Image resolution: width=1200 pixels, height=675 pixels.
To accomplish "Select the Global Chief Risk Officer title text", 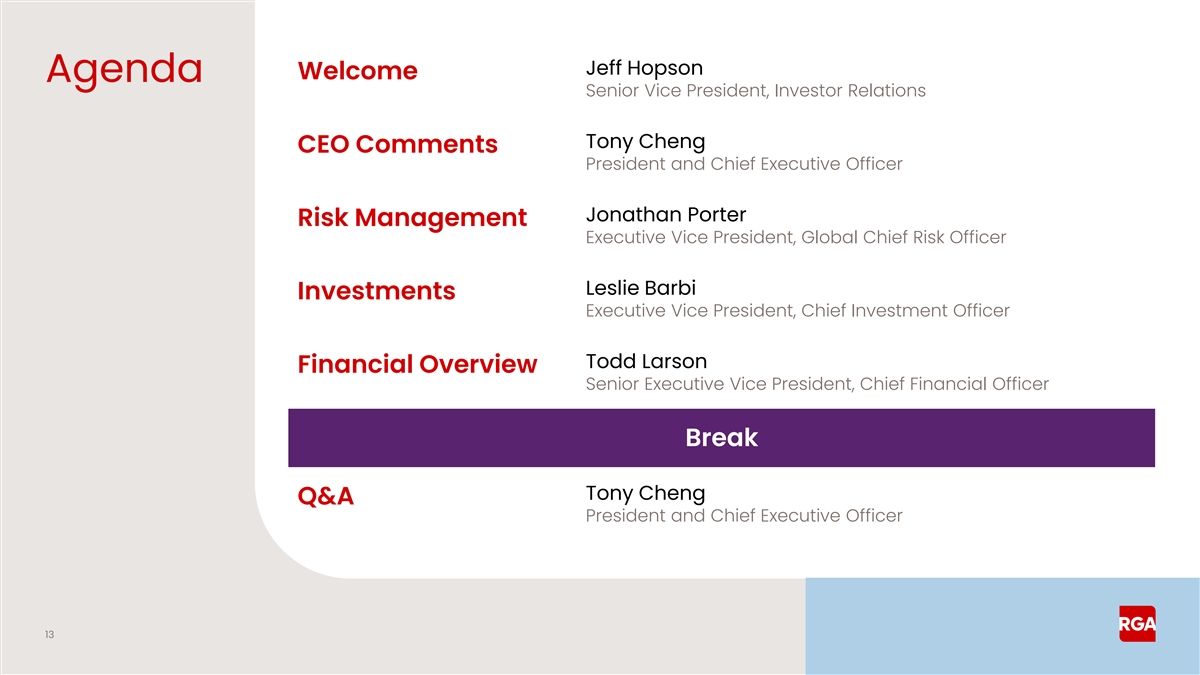I will (x=904, y=238).
